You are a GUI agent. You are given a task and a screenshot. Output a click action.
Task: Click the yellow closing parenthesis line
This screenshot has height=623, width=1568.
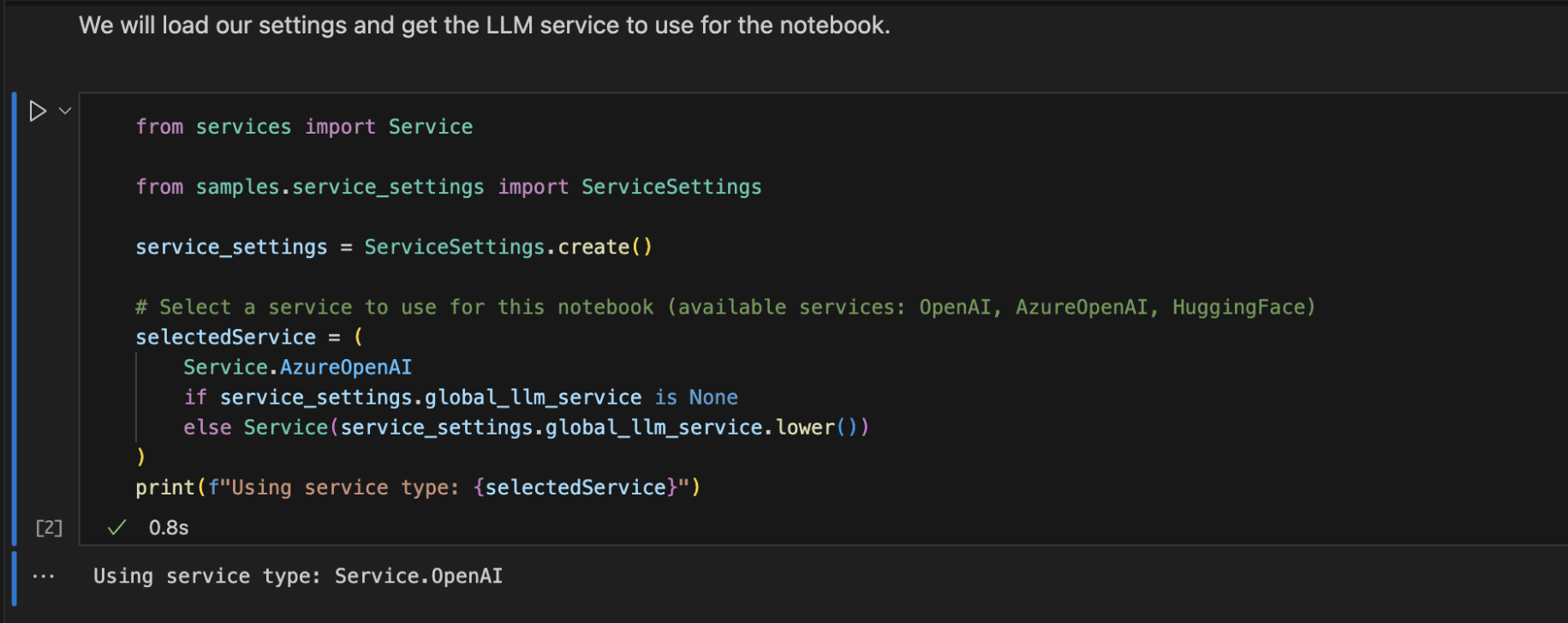point(141,458)
